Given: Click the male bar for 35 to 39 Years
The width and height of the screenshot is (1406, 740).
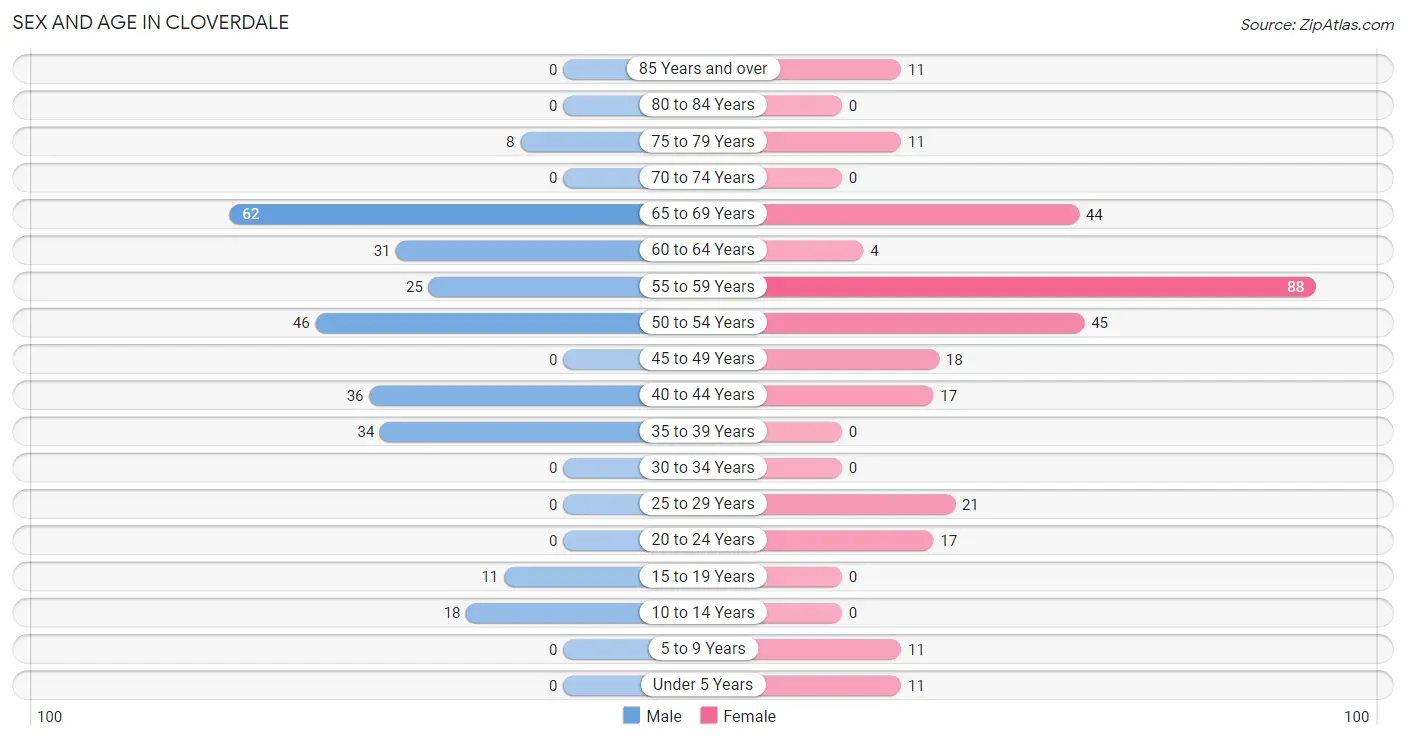Looking at the screenshot, I should click(511, 432).
